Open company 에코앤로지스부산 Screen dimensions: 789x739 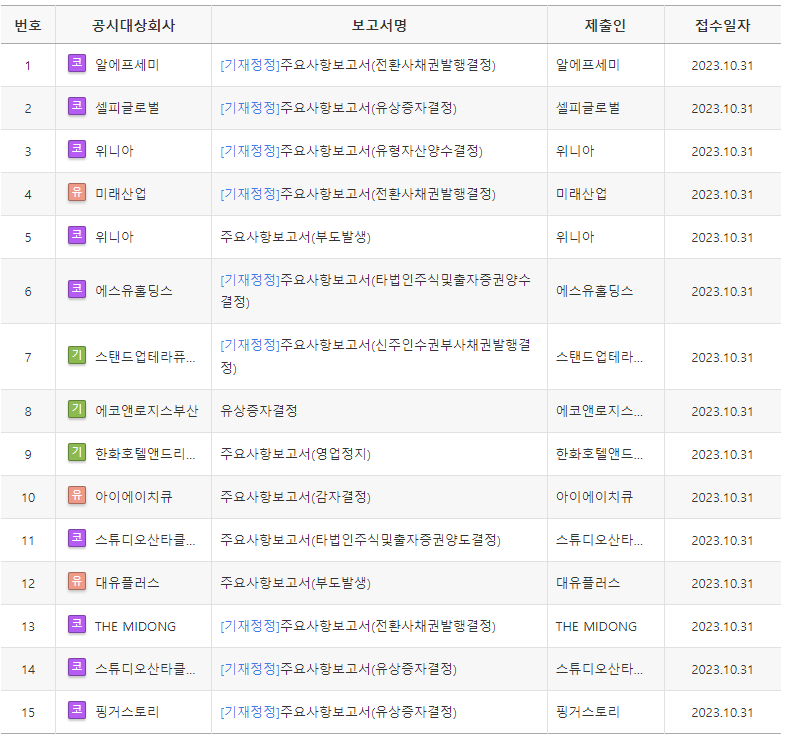(x=146, y=411)
